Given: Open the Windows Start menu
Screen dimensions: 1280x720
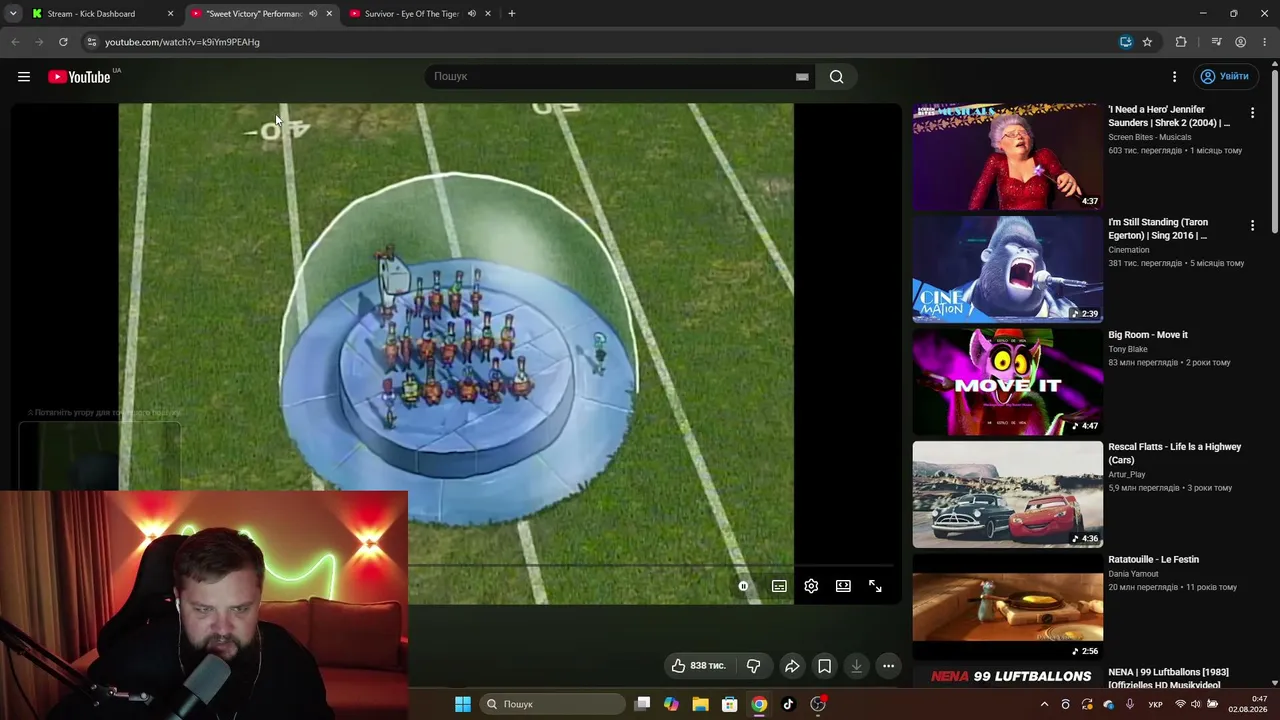Looking at the screenshot, I should coord(463,704).
